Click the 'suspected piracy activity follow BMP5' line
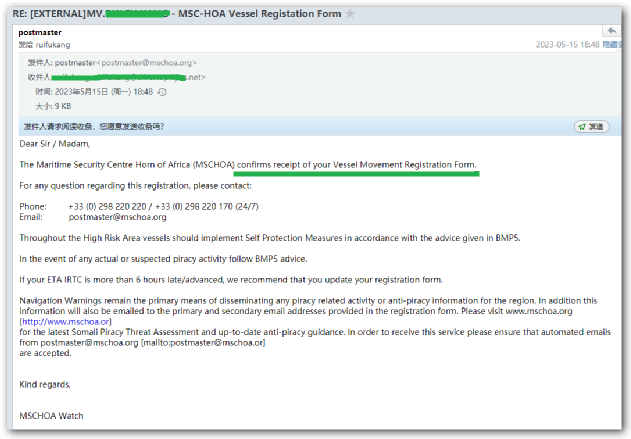 point(163,259)
